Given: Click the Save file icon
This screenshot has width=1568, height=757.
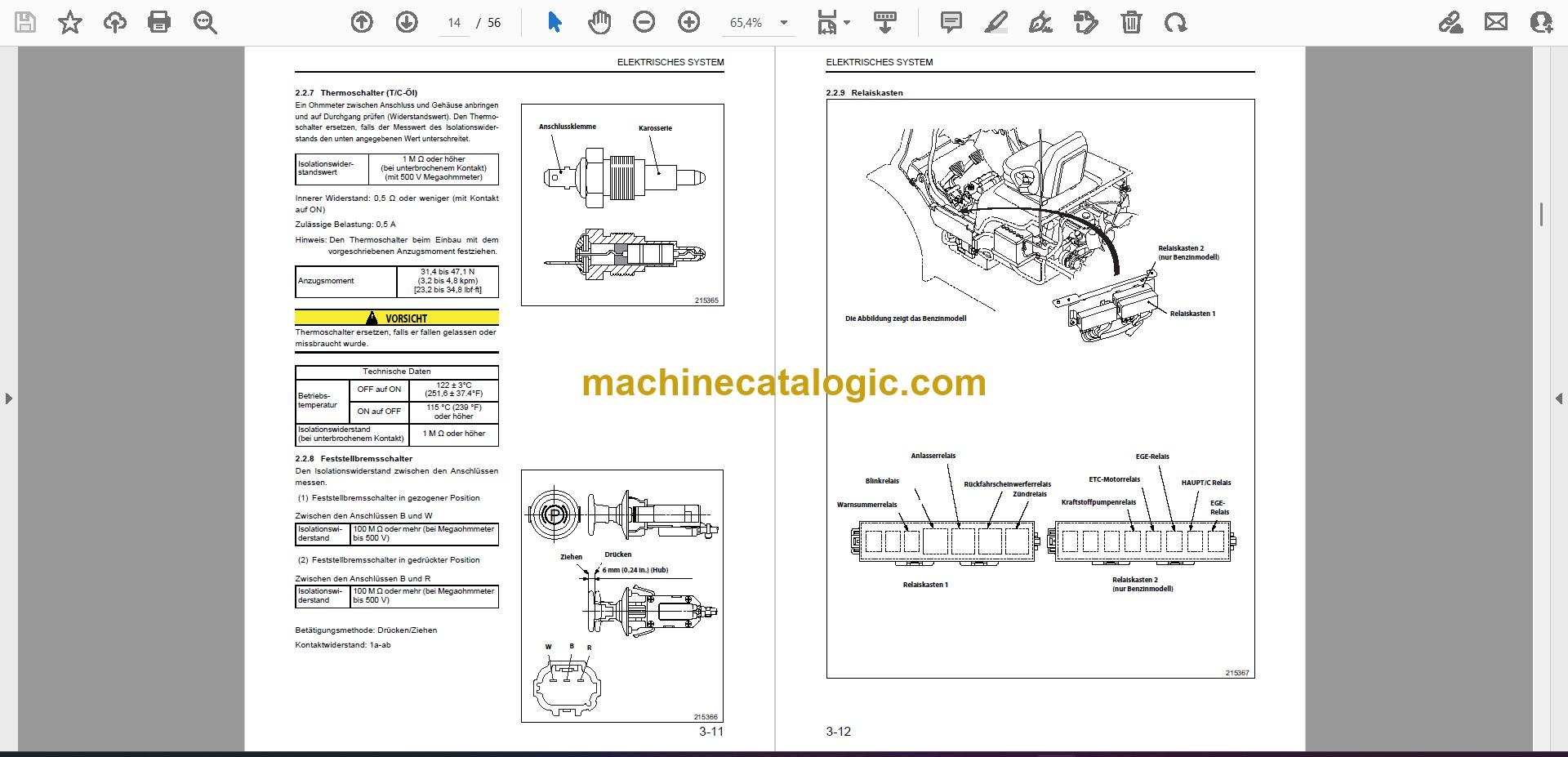Looking at the screenshot, I should click(25, 22).
